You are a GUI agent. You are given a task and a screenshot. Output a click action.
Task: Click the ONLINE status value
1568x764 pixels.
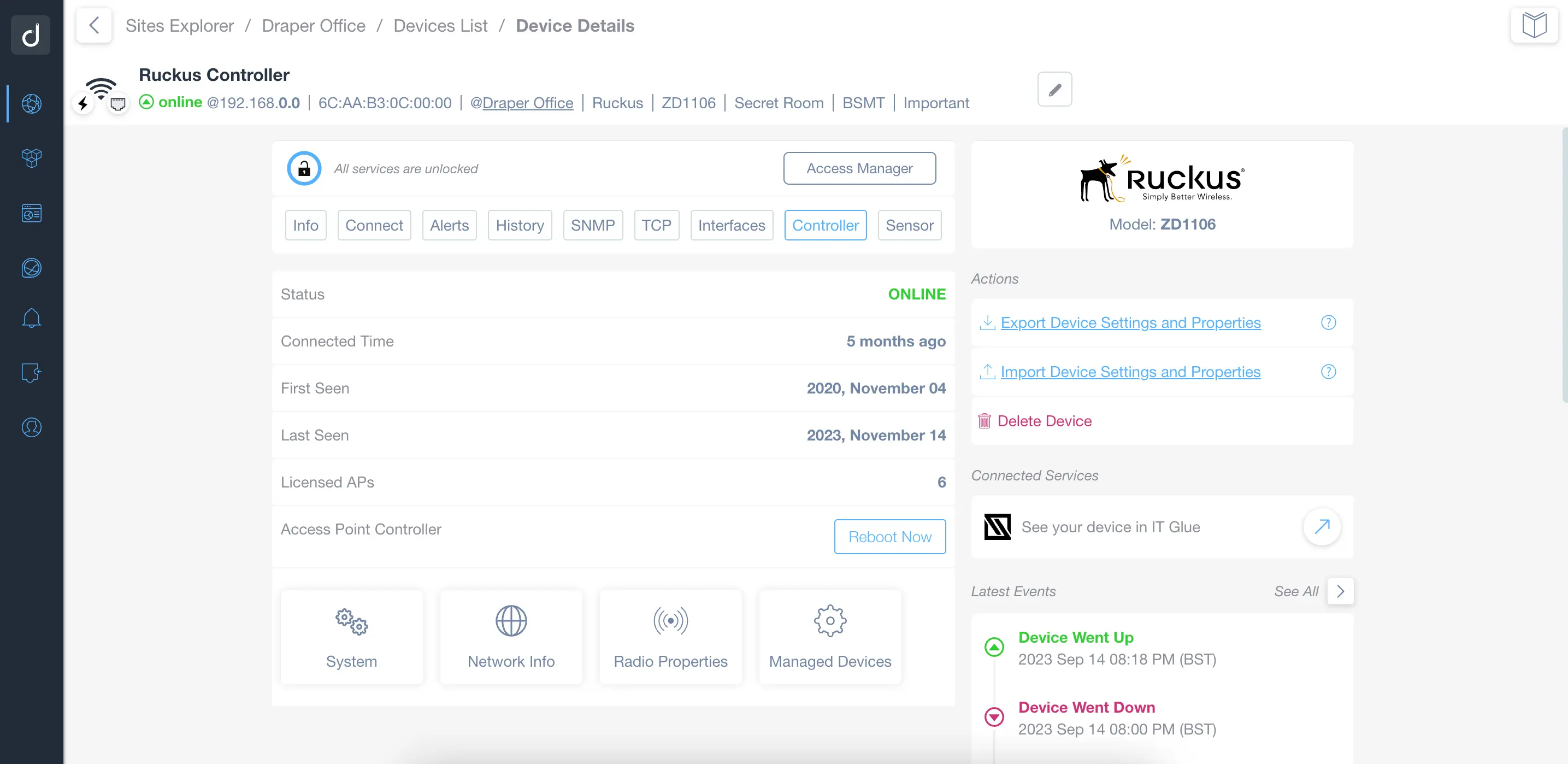pyautogui.click(x=917, y=295)
